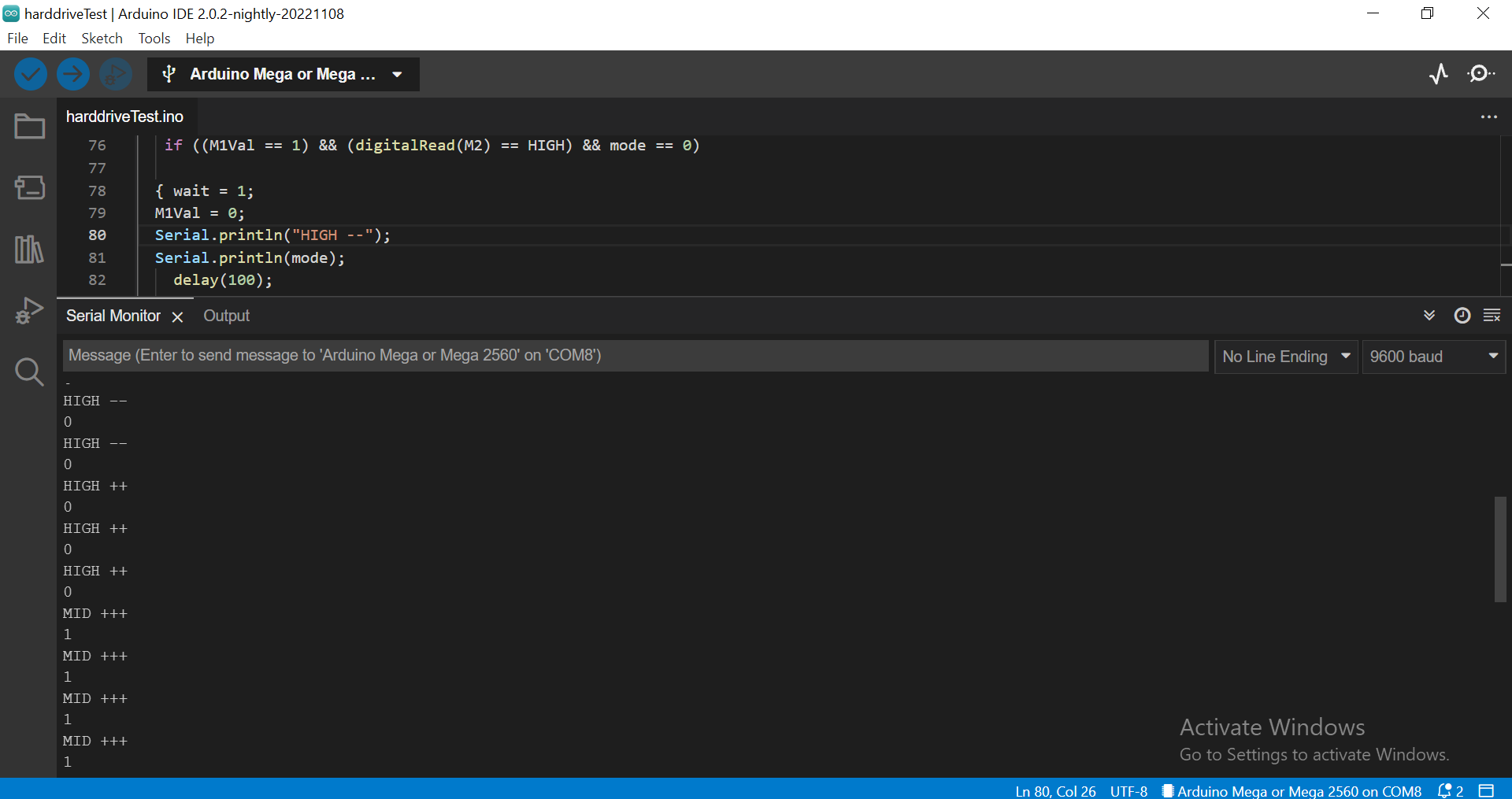Toggle timestamps in Serial Monitor
This screenshot has height=799, width=1512.
pos(1462,315)
